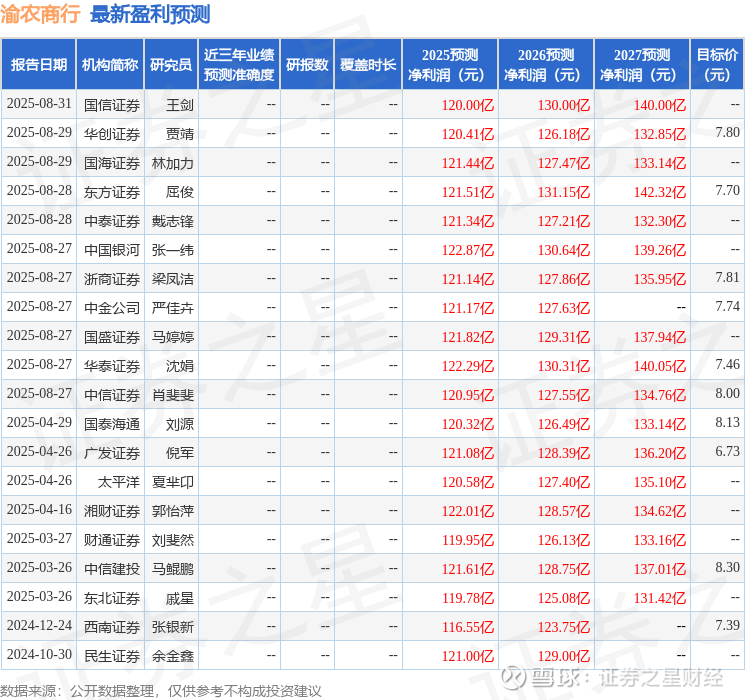Select 湘财证券 institution cell

pyautogui.click(x=112, y=511)
